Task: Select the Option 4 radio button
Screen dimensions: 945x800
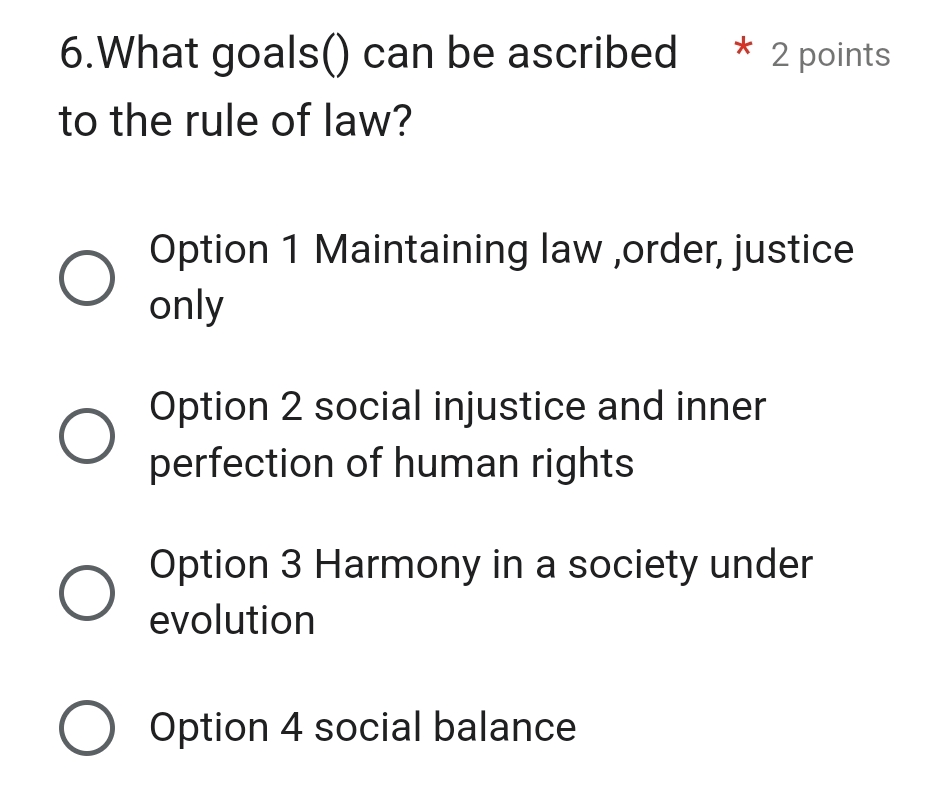Action: [x=88, y=727]
